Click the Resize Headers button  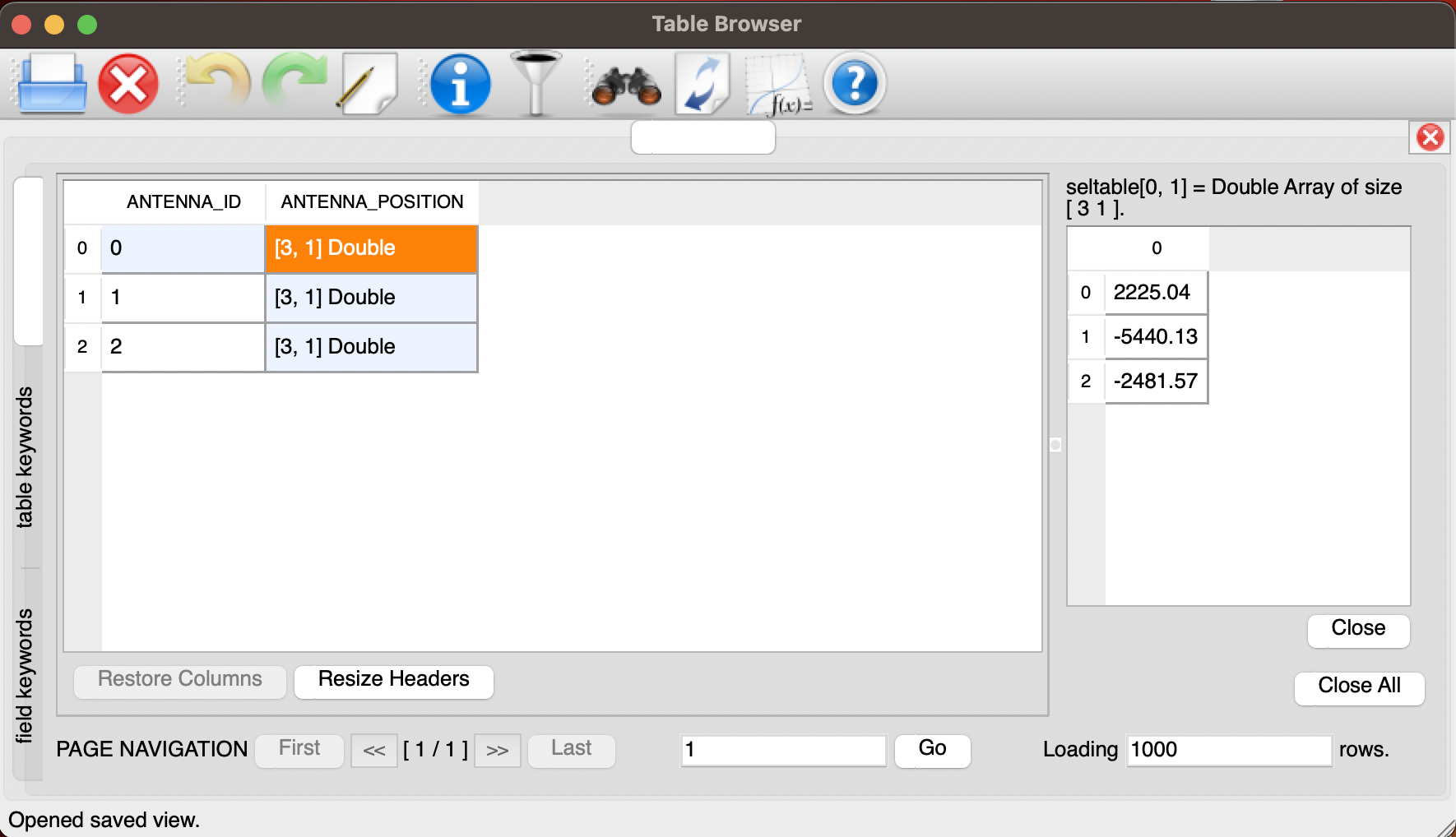pos(392,680)
